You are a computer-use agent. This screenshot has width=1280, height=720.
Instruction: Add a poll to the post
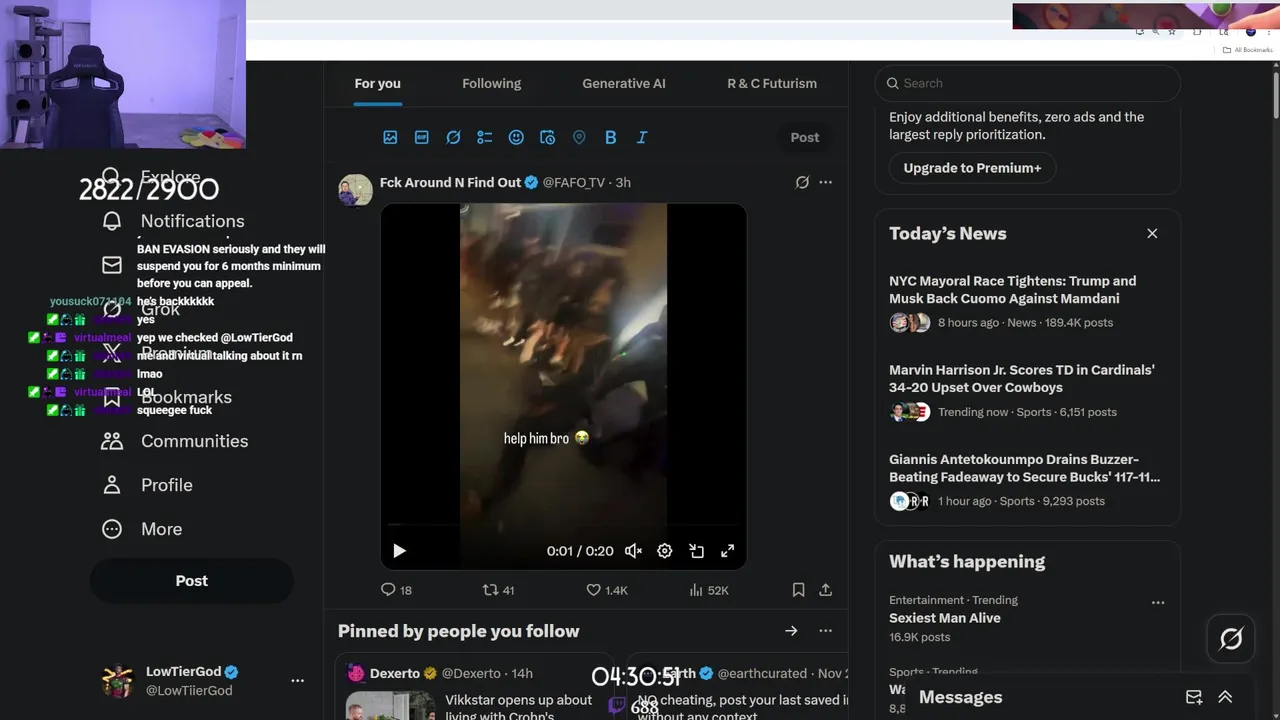[485, 137]
